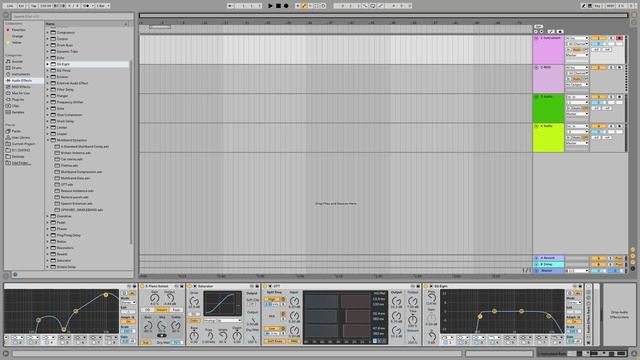Expand the Drum Buss folder

[47, 45]
